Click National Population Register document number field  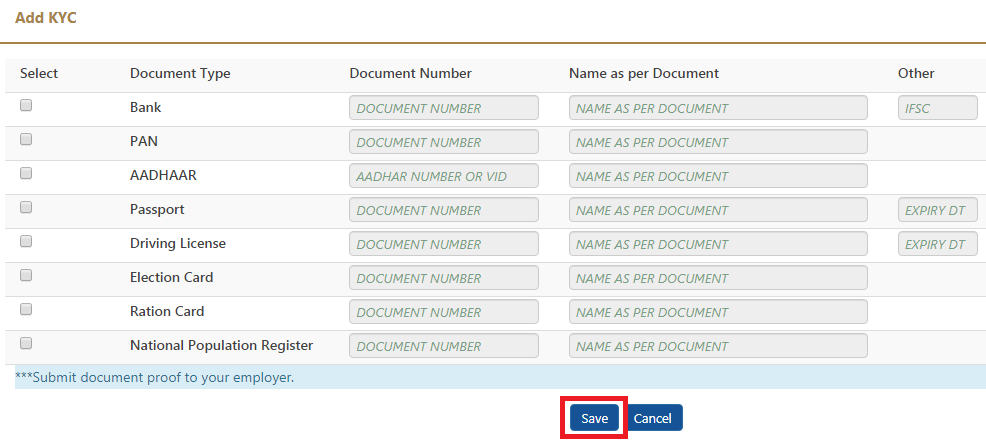tap(444, 345)
